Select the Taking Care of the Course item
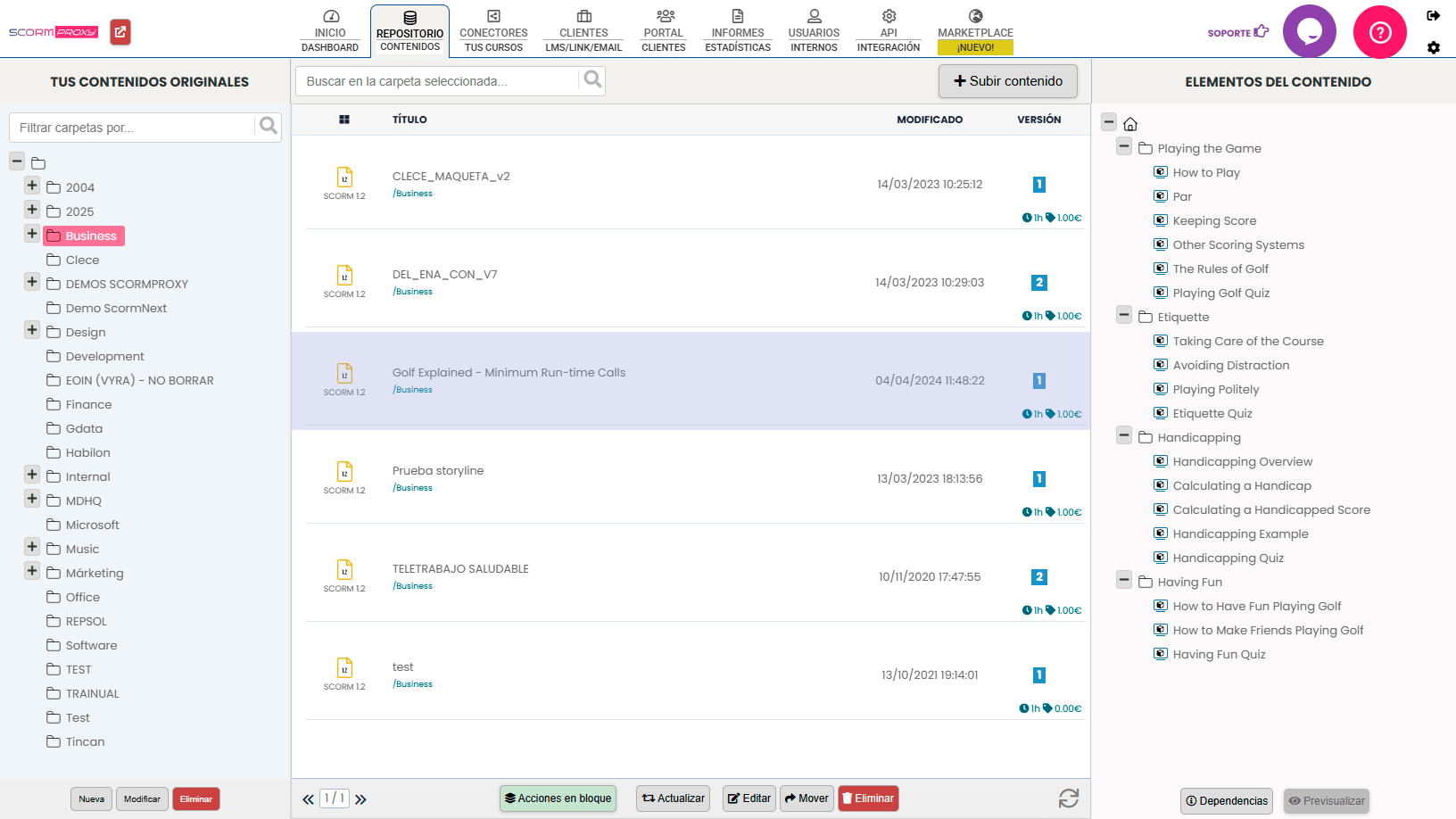 (1248, 341)
